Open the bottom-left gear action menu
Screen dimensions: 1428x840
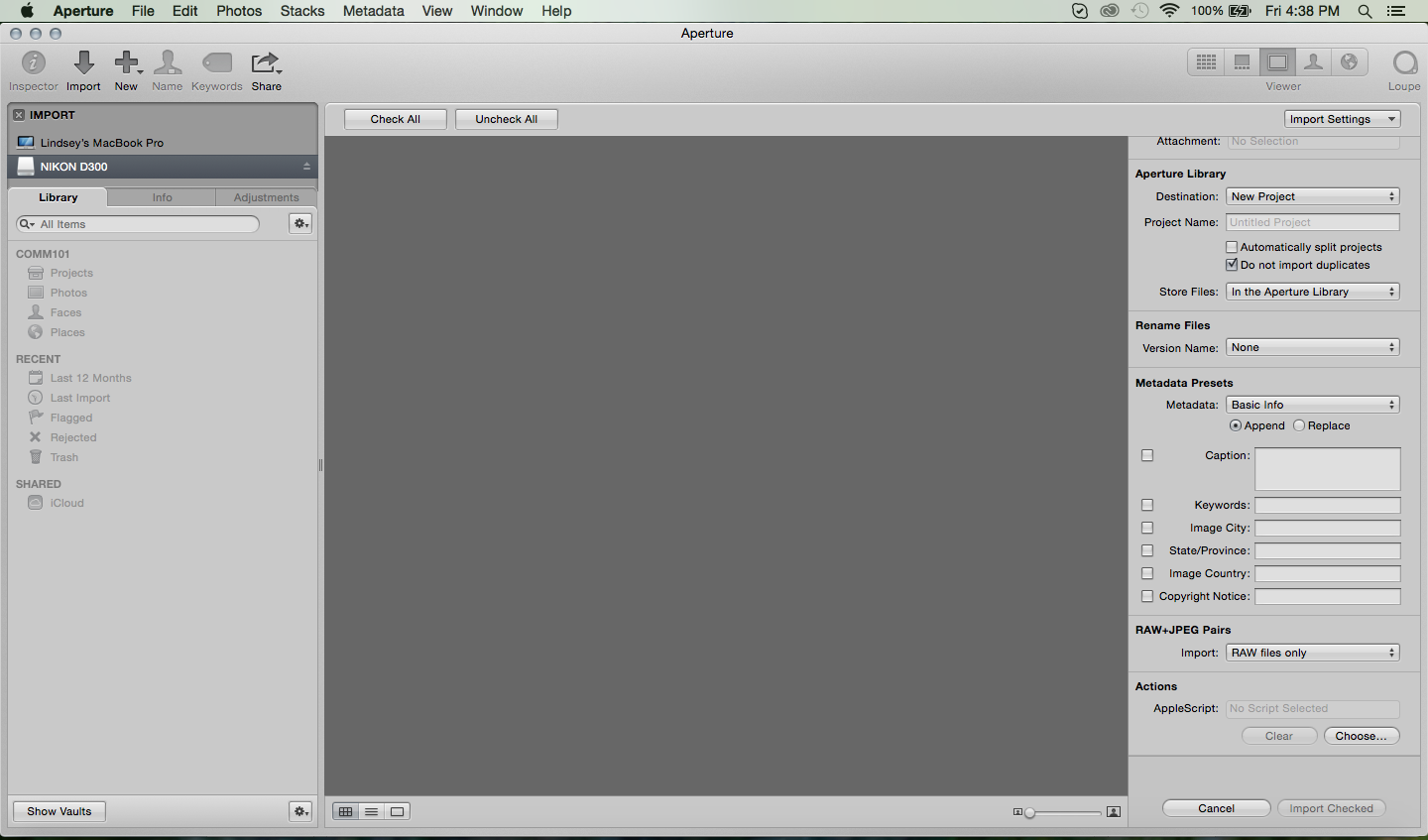coord(300,811)
